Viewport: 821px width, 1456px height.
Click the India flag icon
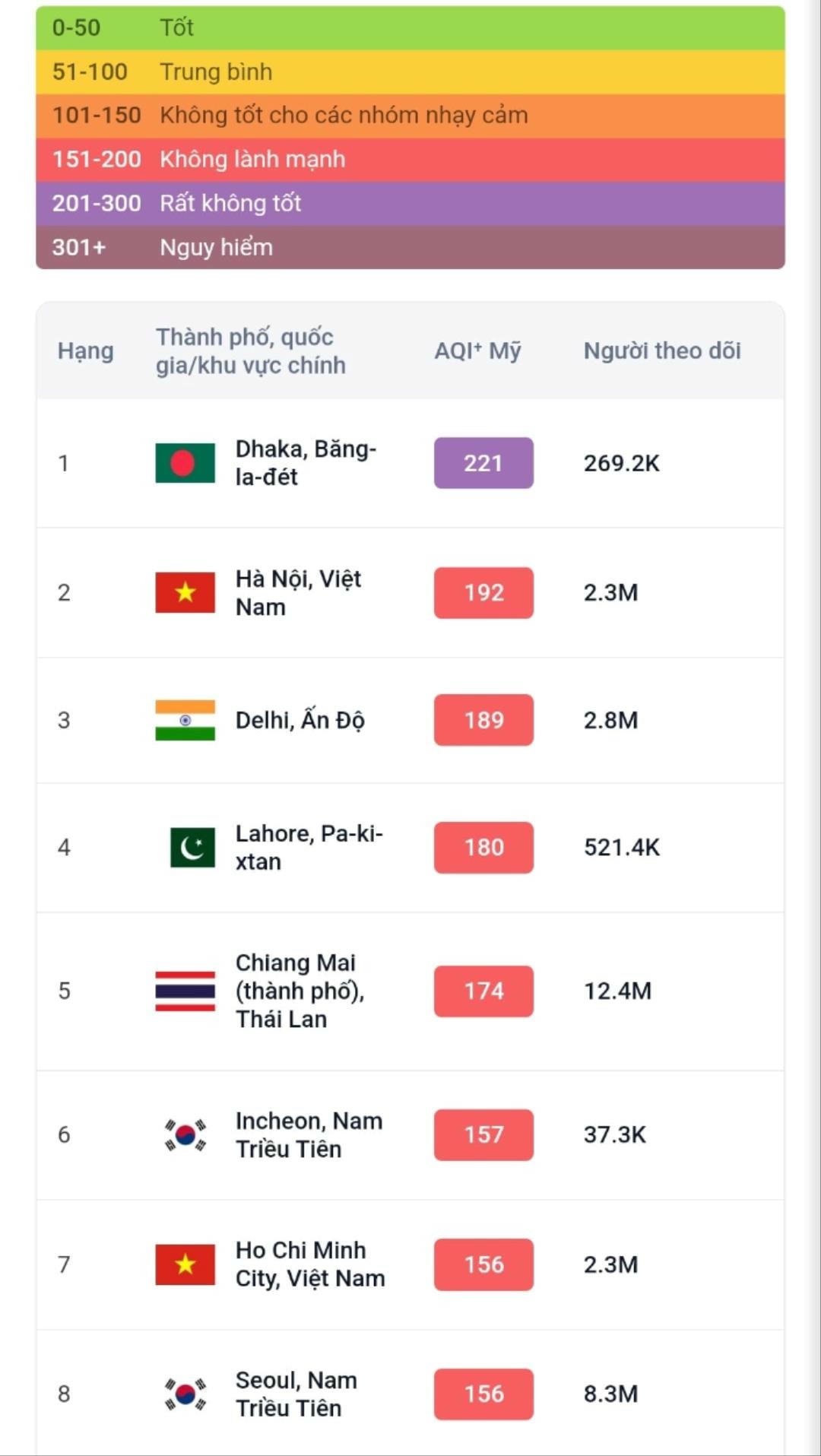(x=185, y=720)
